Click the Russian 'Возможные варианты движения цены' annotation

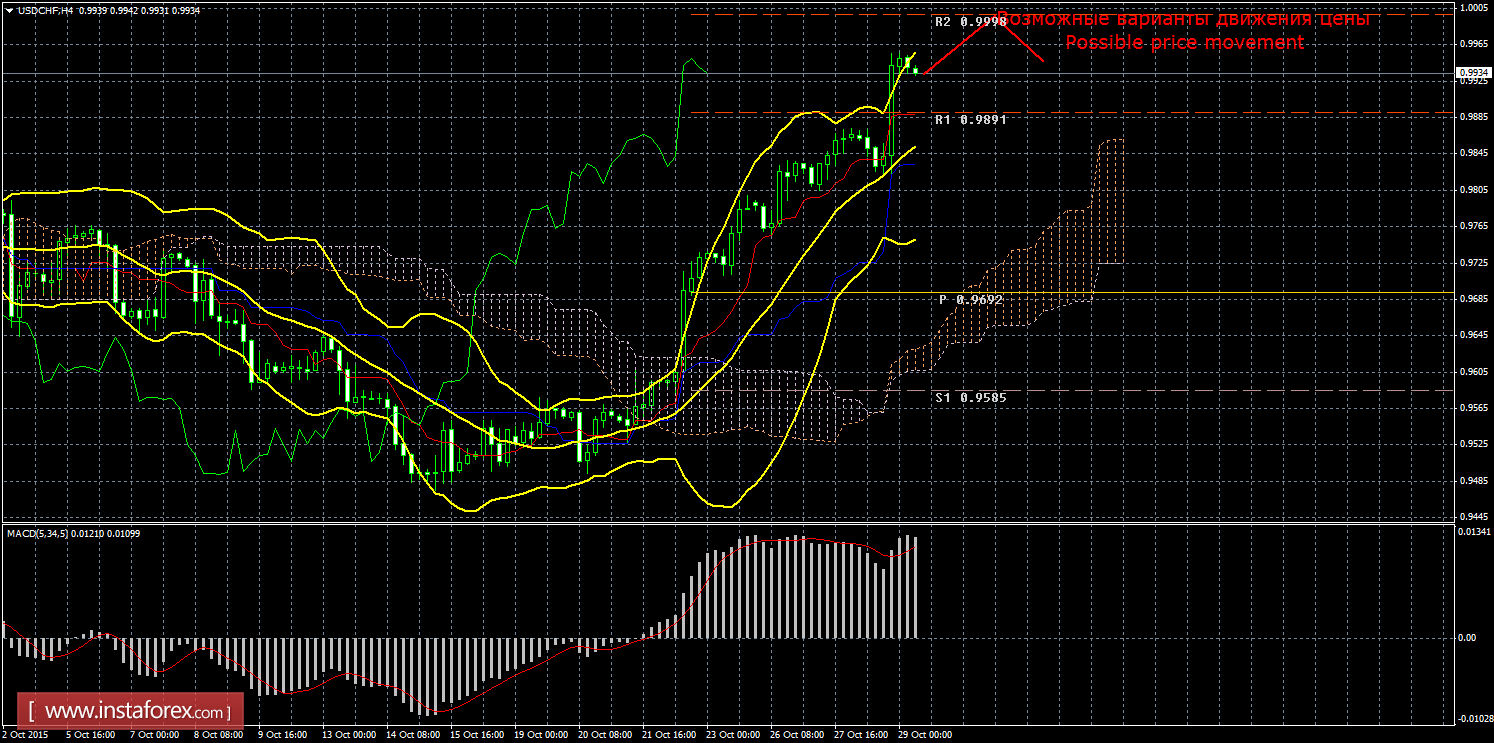tap(1183, 19)
